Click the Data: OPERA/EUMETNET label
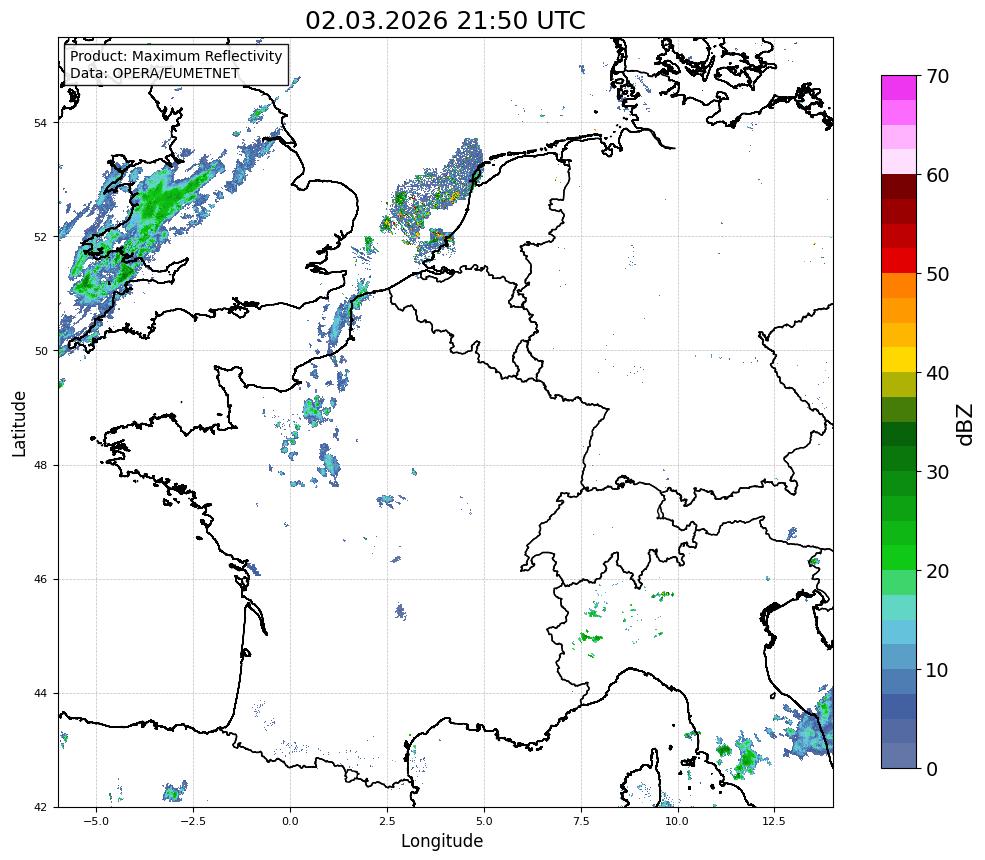Viewport: 985px width, 860px height. pos(155,73)
